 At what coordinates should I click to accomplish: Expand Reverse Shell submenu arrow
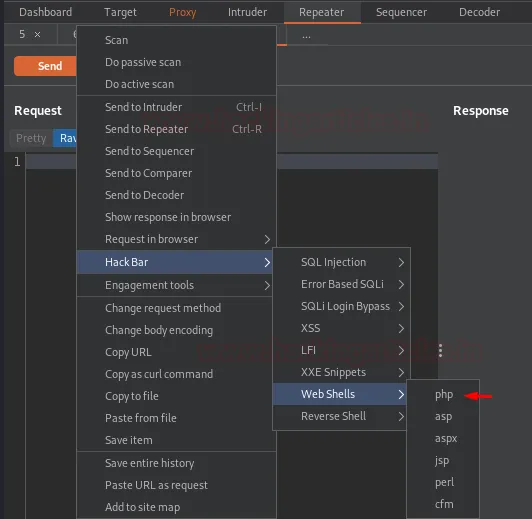pyautogui.click(x=401, y=416)
